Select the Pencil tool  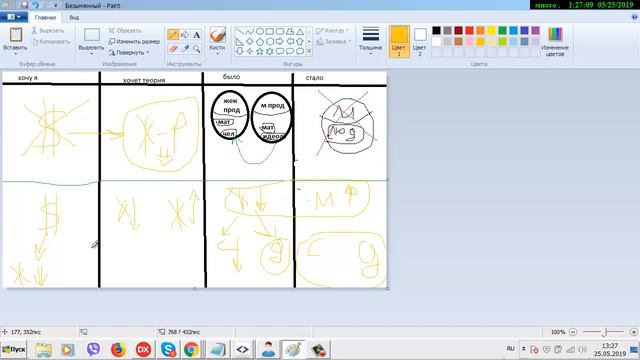[173, 35]
